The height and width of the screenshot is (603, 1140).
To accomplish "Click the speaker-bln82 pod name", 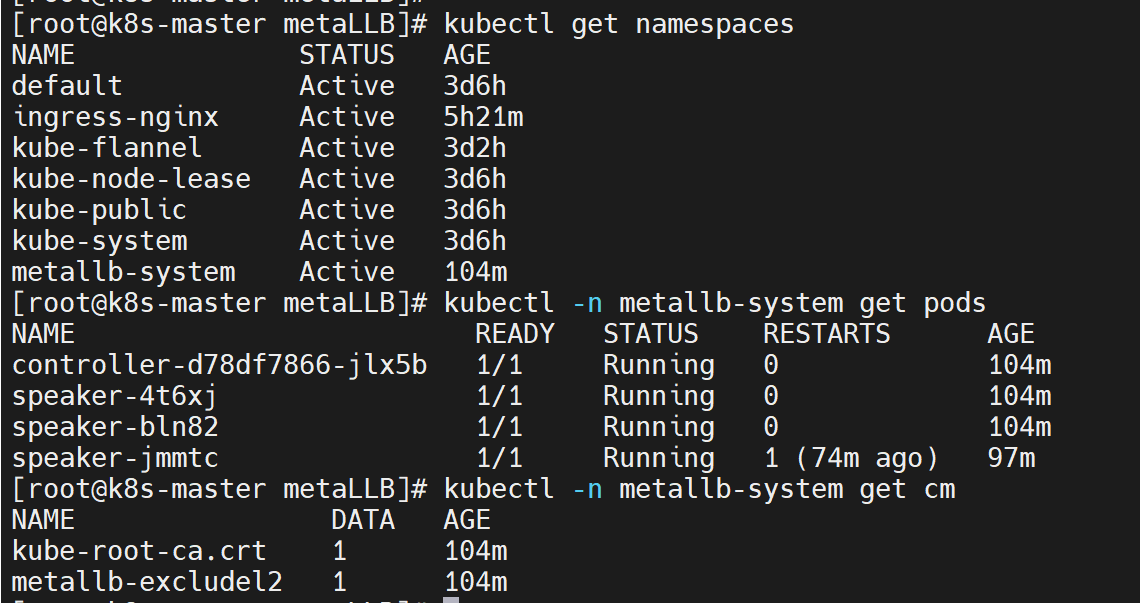I will tap(115, 427).
